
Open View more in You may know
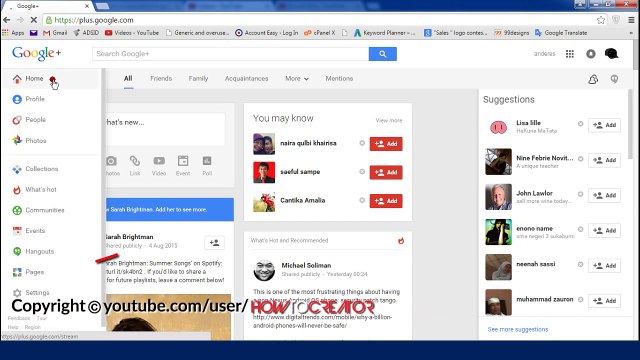point(389,120)
